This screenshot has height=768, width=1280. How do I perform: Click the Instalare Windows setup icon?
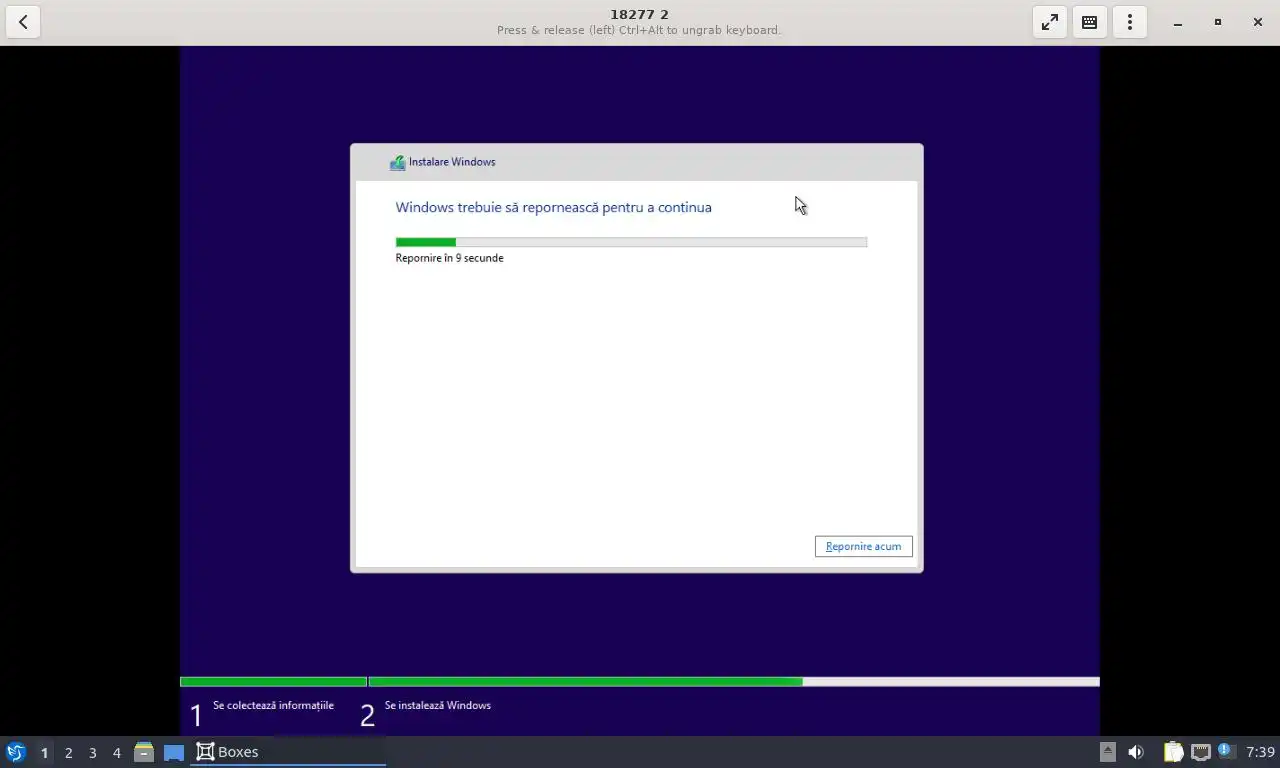(x=397, y=162)
